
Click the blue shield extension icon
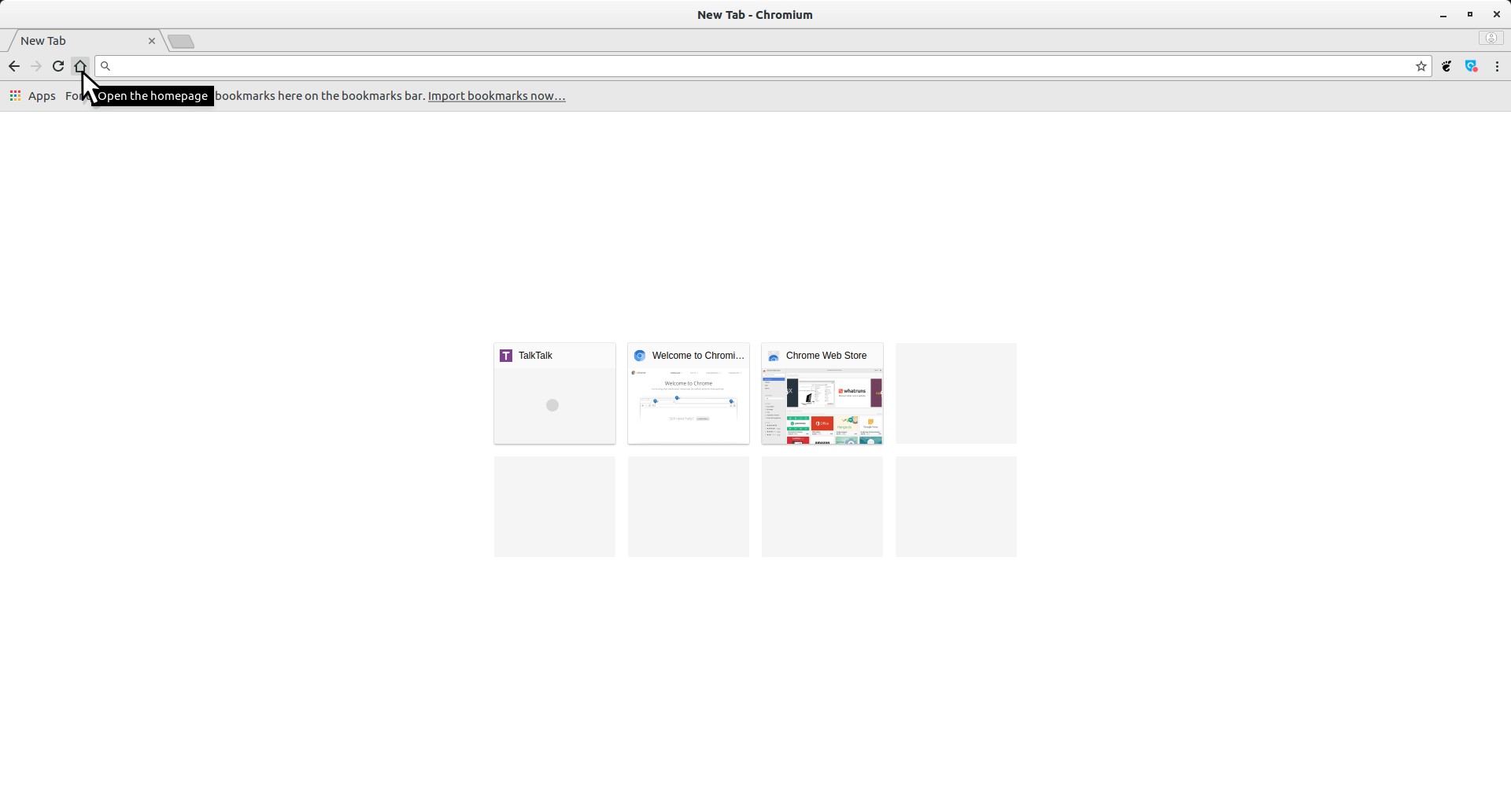coord(1472,67)
